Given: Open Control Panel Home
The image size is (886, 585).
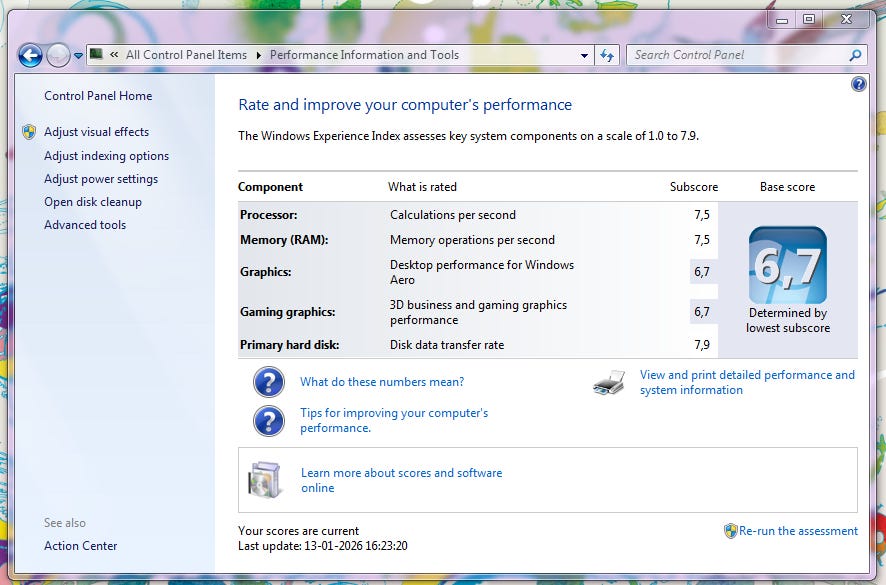Looking at the screenshot, I should 98,96.
